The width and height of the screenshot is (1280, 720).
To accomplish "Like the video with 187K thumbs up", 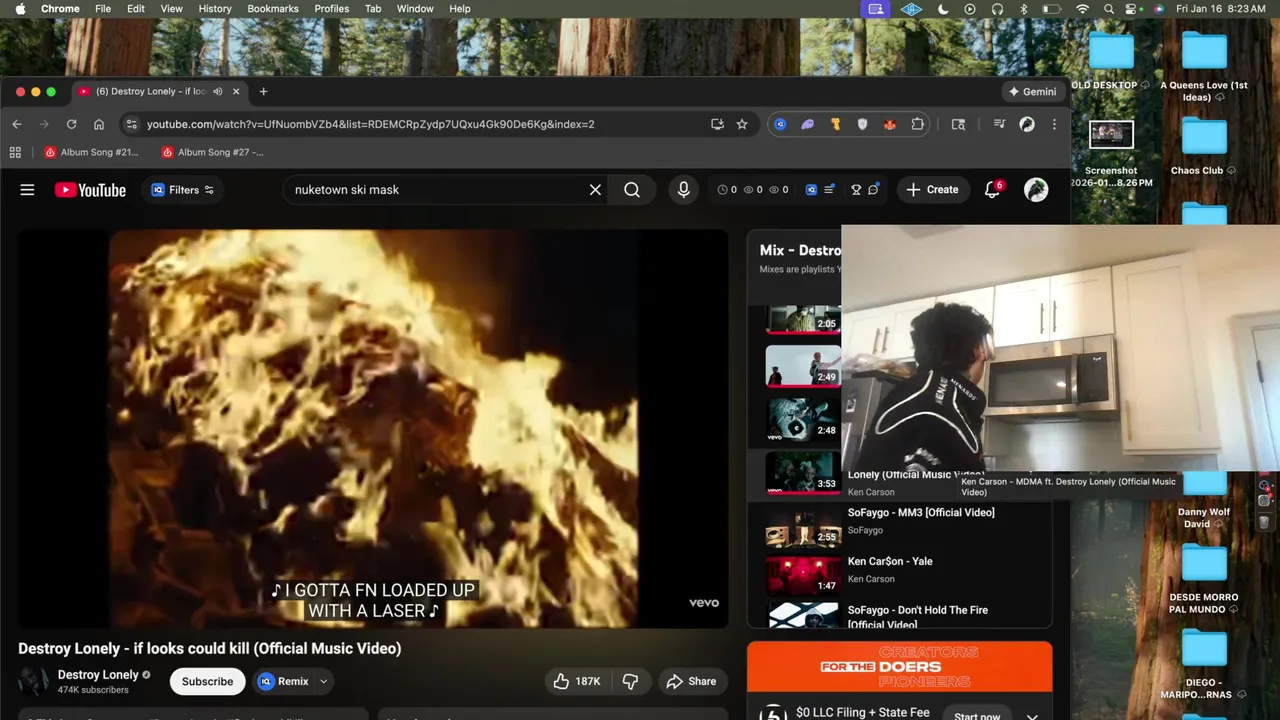I will coord(577,681).
